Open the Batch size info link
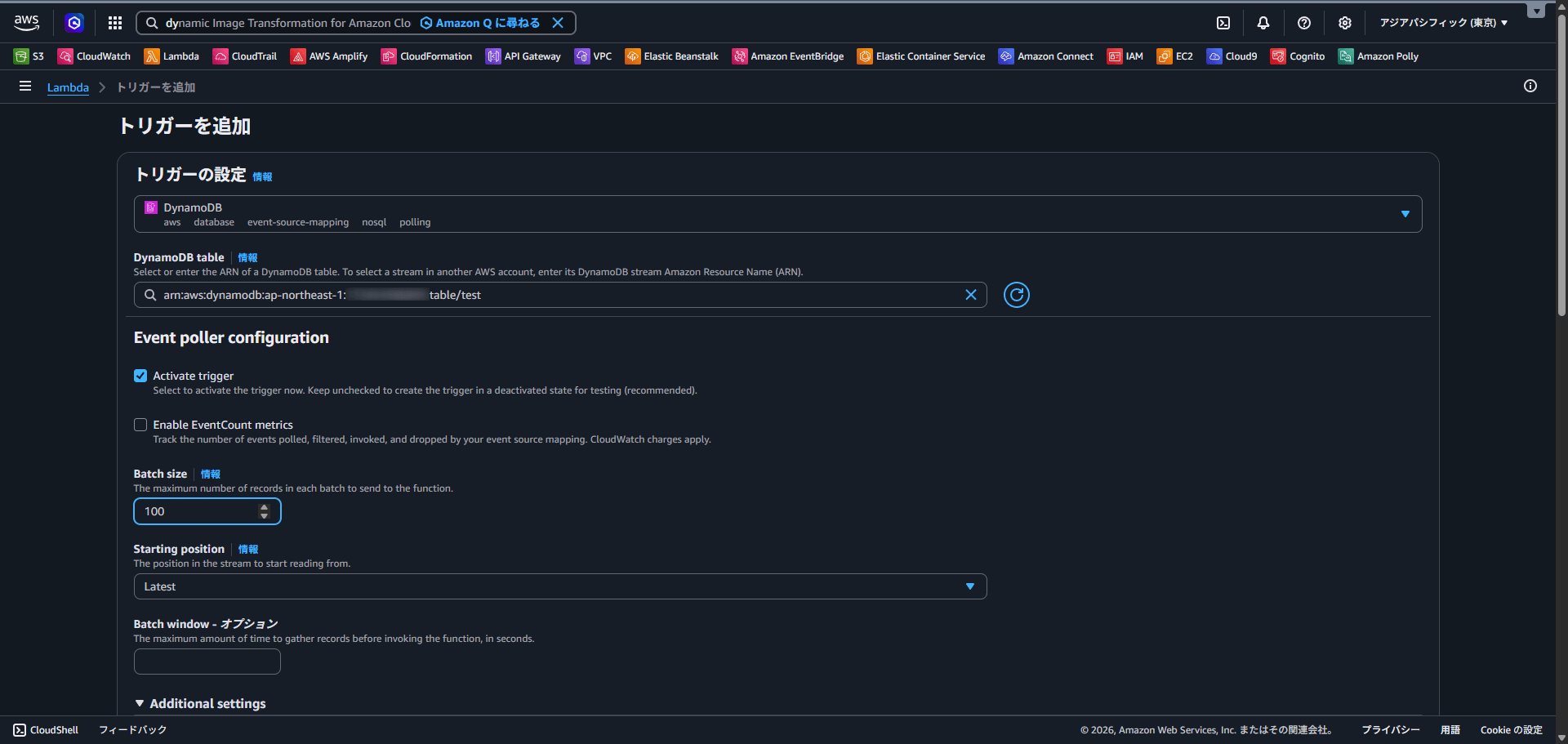 click(x=211, y=474)
